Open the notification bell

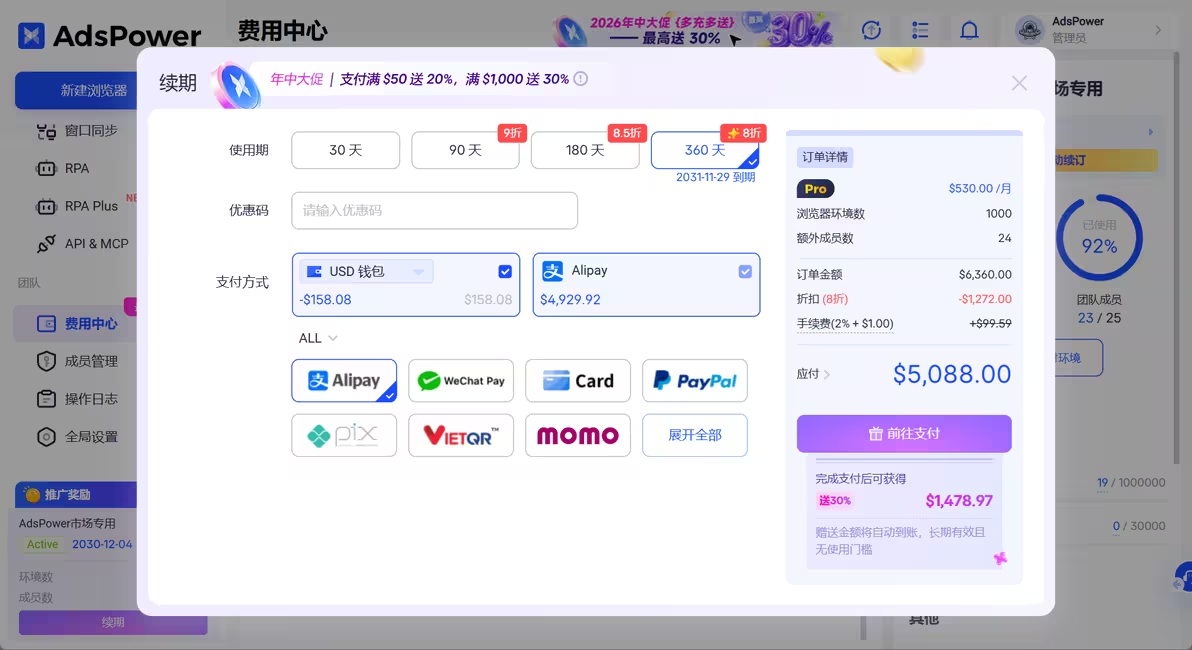pos(969,30)
